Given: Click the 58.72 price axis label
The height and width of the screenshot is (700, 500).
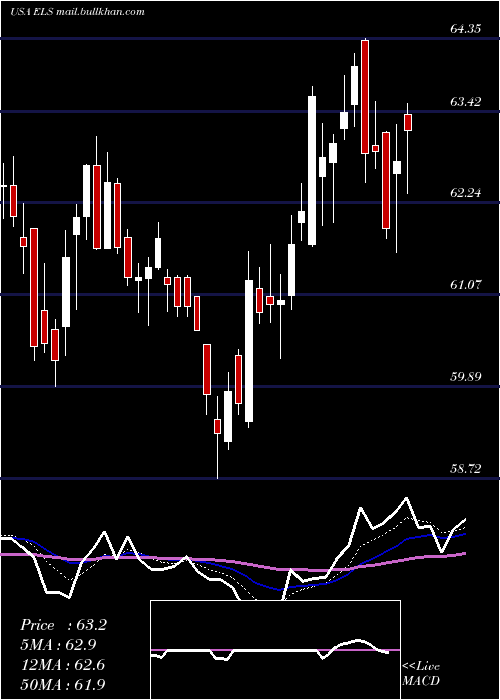Looking at the screenshot, I should coord(466,468).
